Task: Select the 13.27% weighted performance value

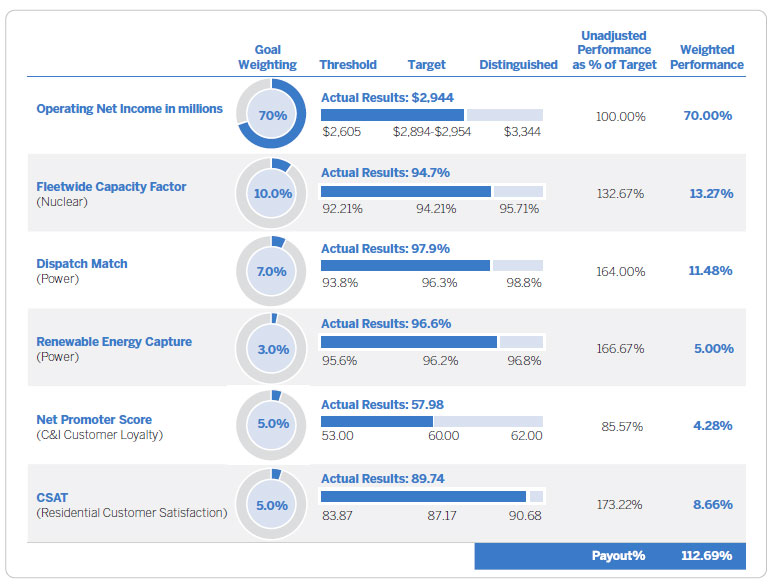Action: click(x=710, y=193)
